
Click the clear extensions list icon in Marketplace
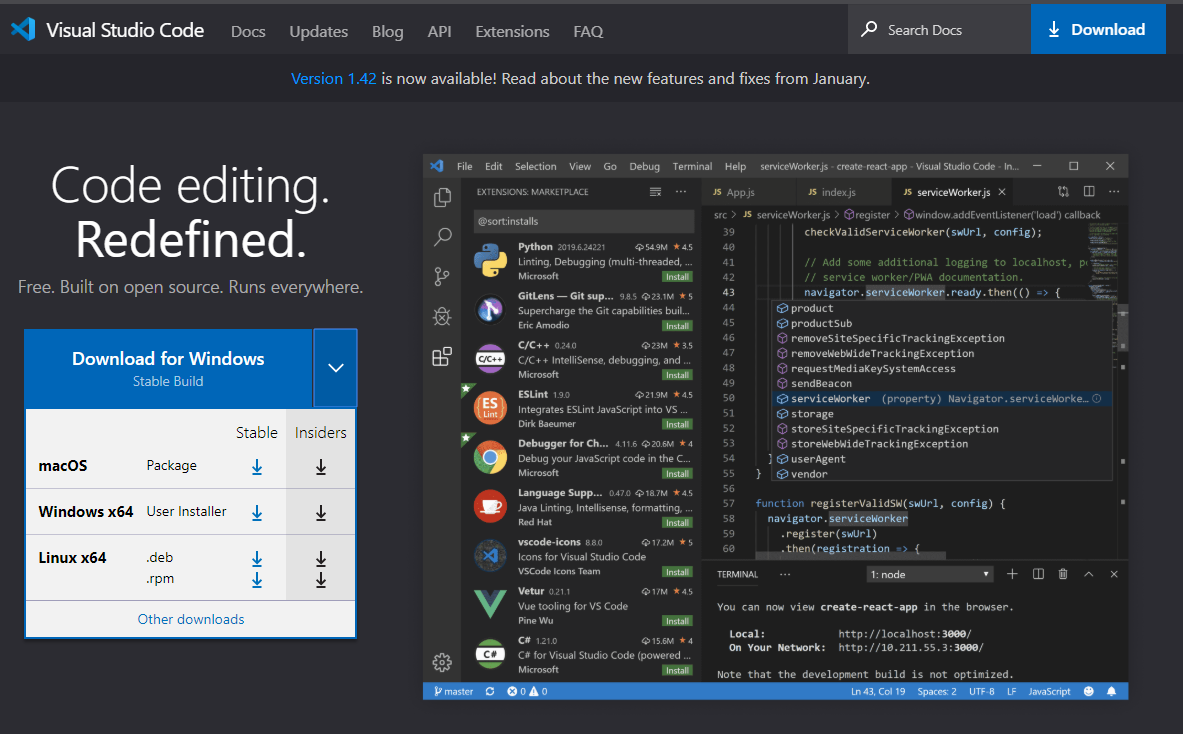click(x=656, y=192)
